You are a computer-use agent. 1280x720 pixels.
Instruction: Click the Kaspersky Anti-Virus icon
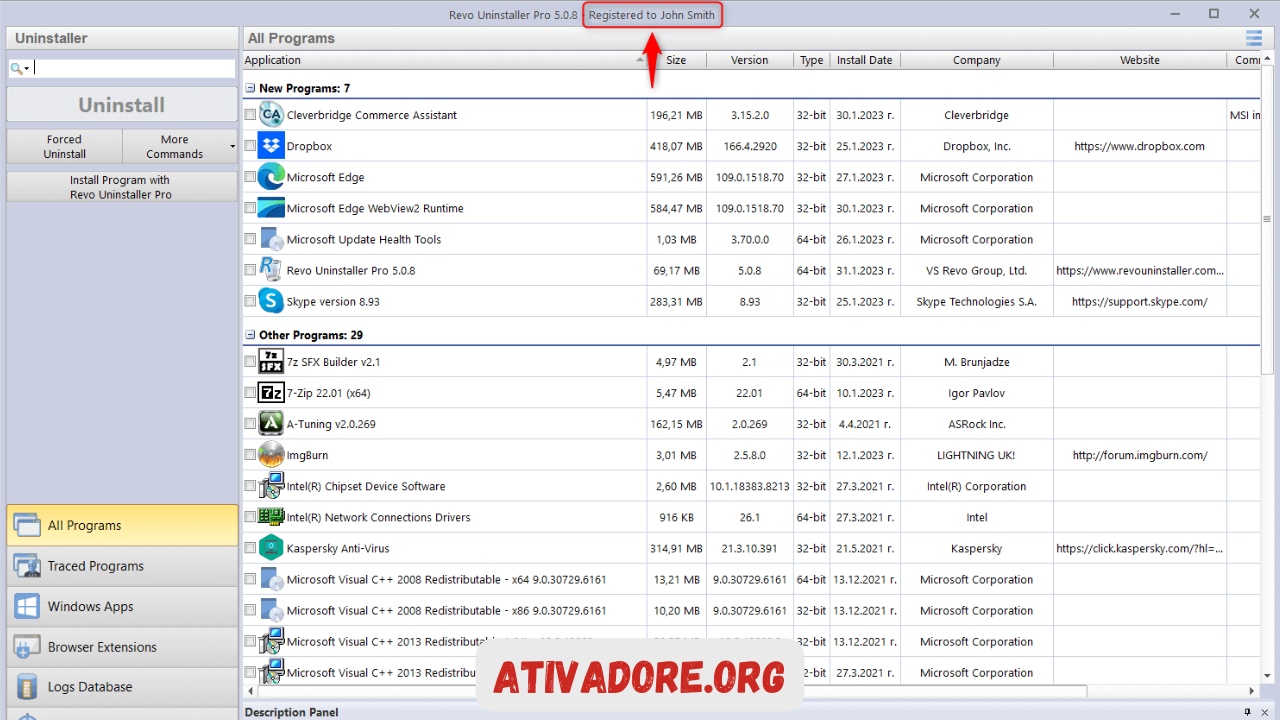(271, 548)
